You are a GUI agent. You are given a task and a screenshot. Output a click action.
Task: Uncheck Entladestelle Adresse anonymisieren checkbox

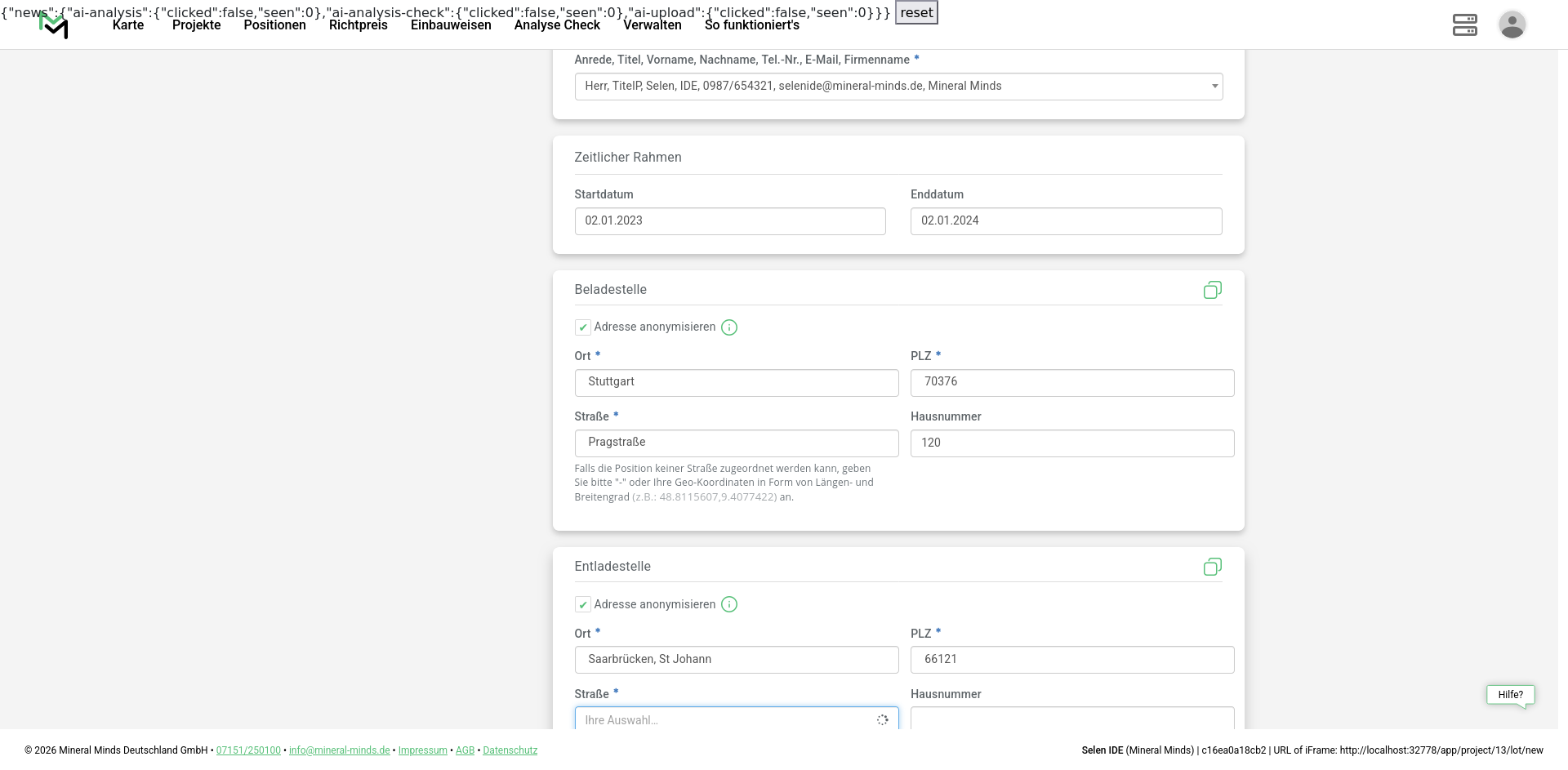tap(582, 604)
